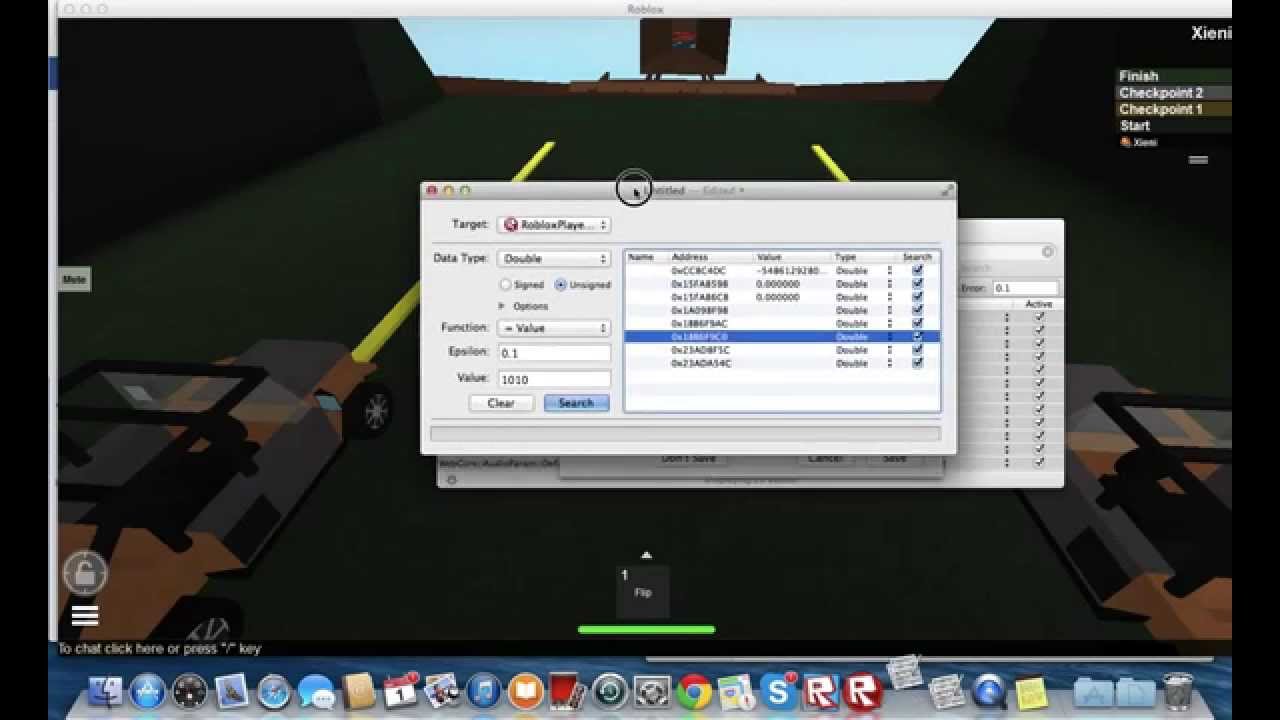Uncheck Search for address 0xCC8C4DC
1280x720 pixels.
917,270
